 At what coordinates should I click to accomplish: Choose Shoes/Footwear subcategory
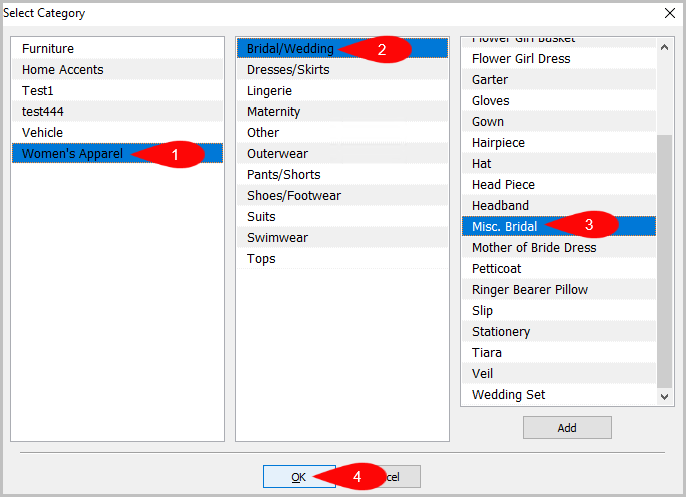tap(342, 195)
